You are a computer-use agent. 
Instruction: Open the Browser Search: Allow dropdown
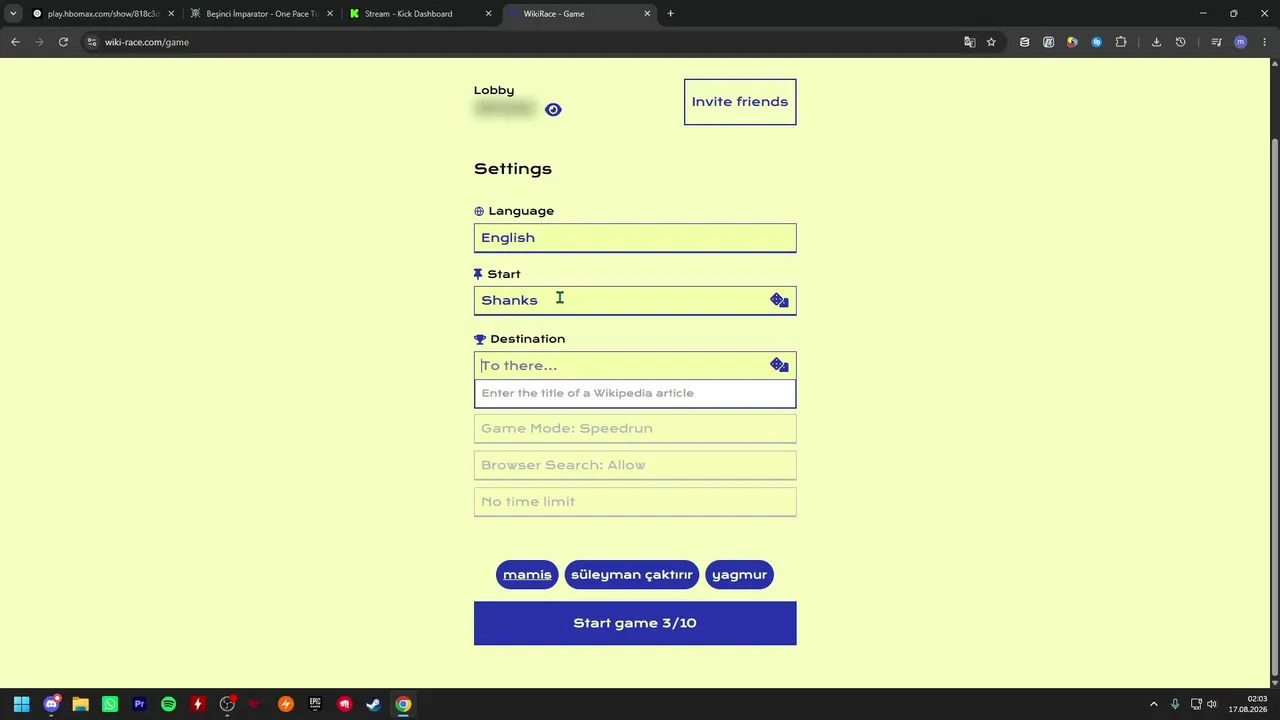(635, 465)
